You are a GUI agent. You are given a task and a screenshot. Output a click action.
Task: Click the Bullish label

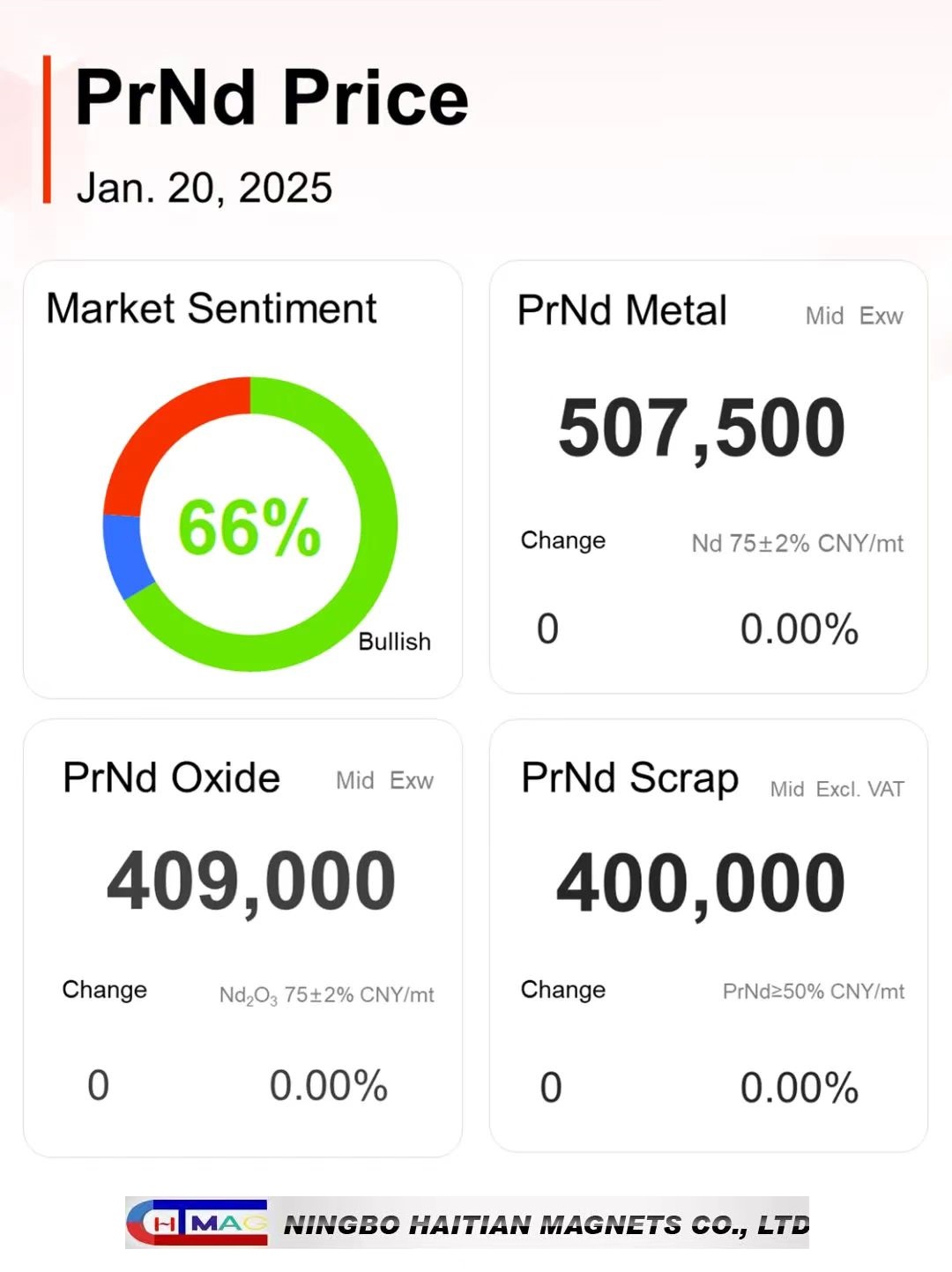point(394,641)
